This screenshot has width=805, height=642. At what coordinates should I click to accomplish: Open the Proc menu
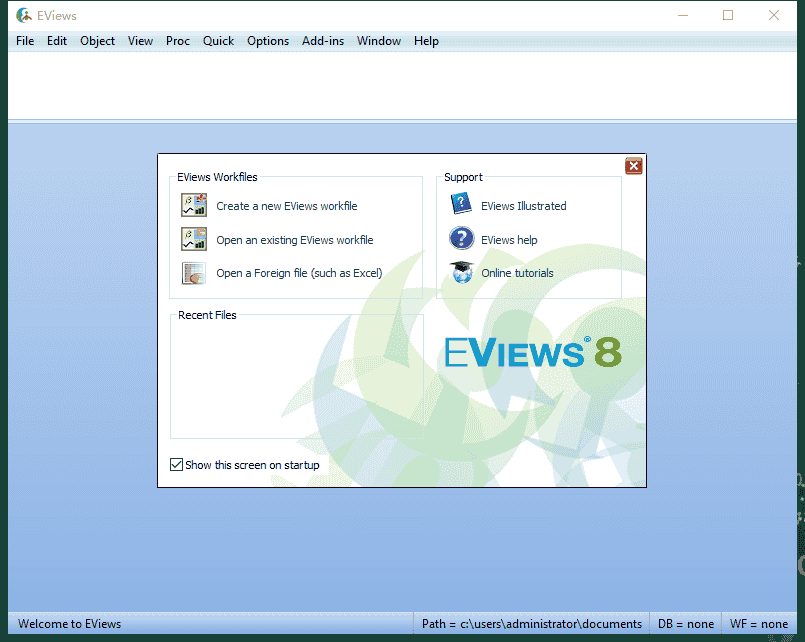coord(178,41)
